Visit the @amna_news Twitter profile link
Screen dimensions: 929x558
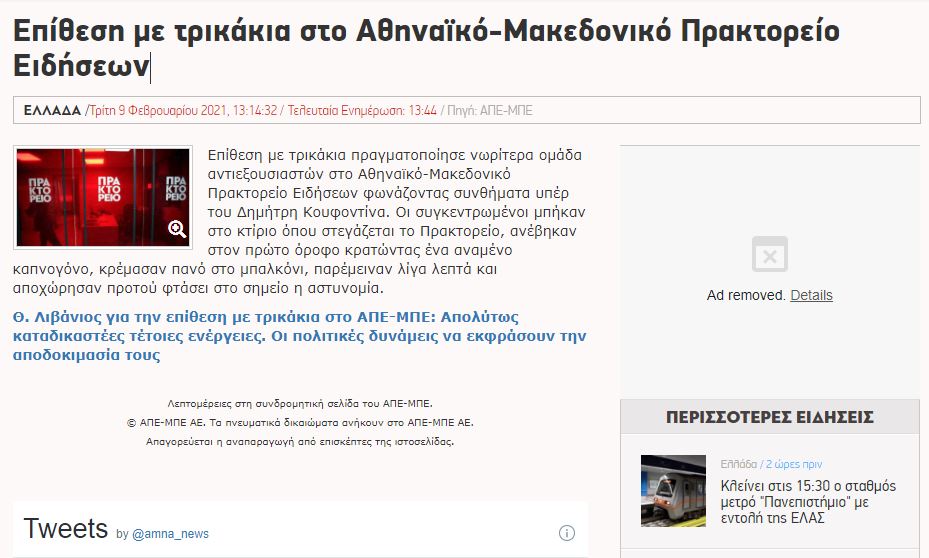(x=170, y=534)
